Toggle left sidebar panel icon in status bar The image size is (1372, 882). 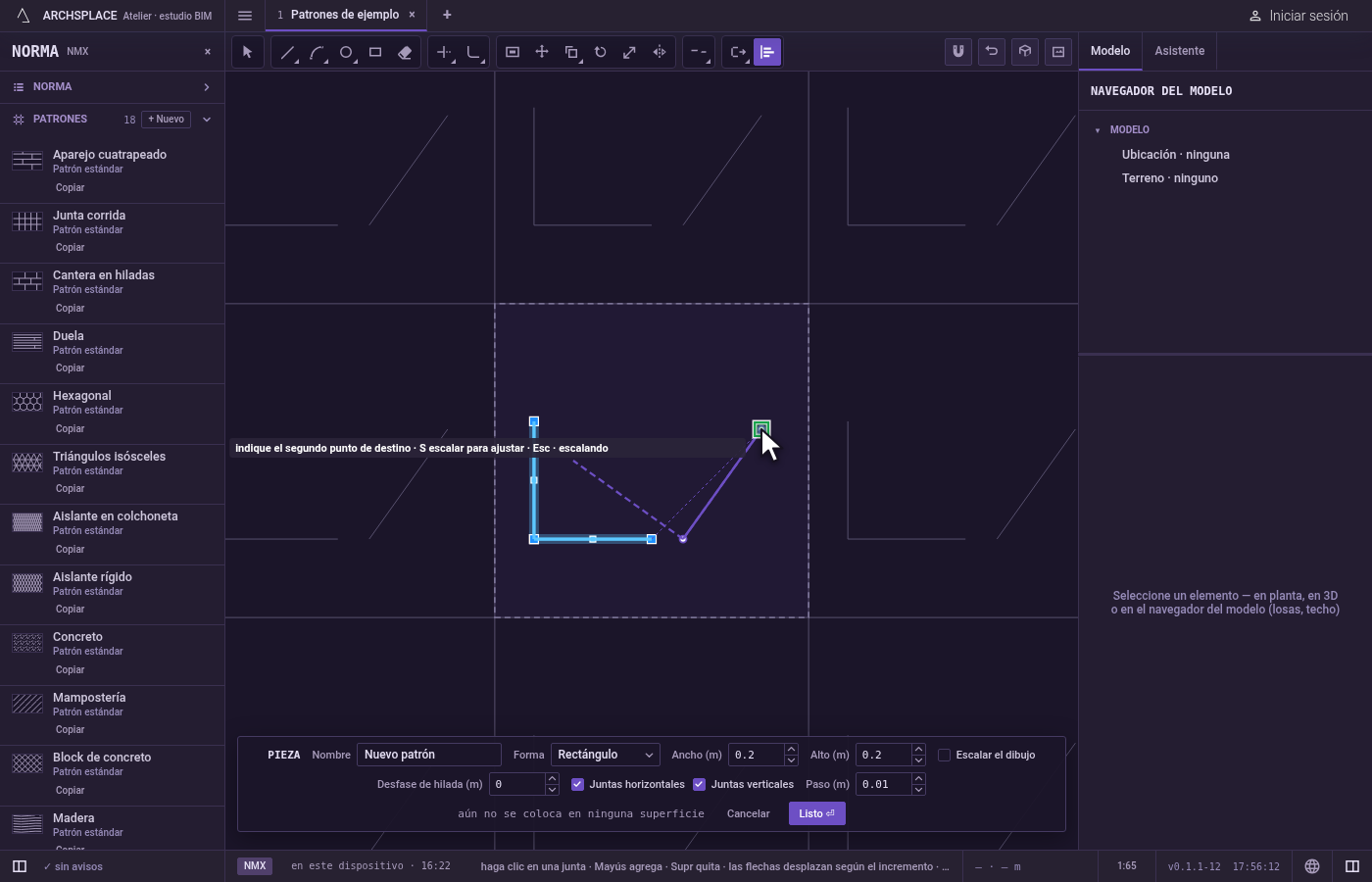[x=20, y=866]
